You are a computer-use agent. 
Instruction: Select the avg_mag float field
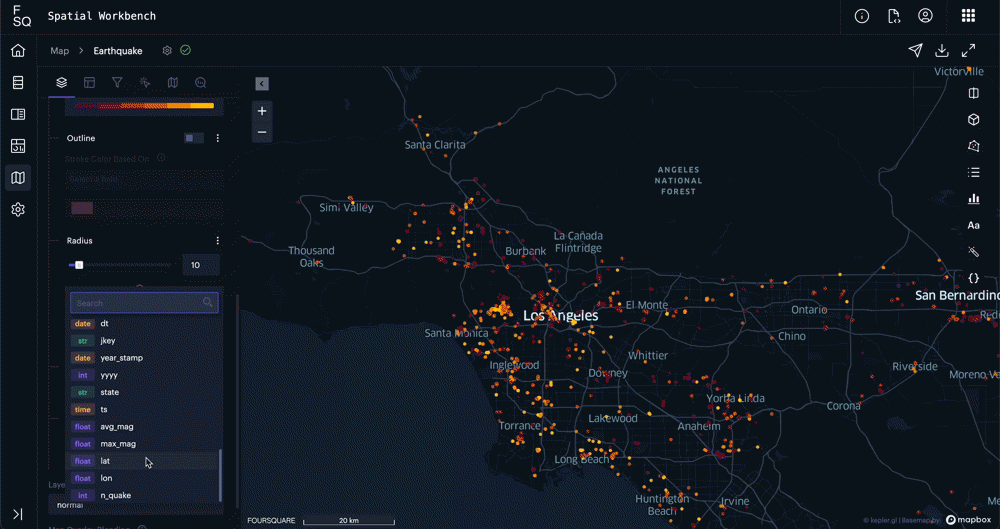145,427
